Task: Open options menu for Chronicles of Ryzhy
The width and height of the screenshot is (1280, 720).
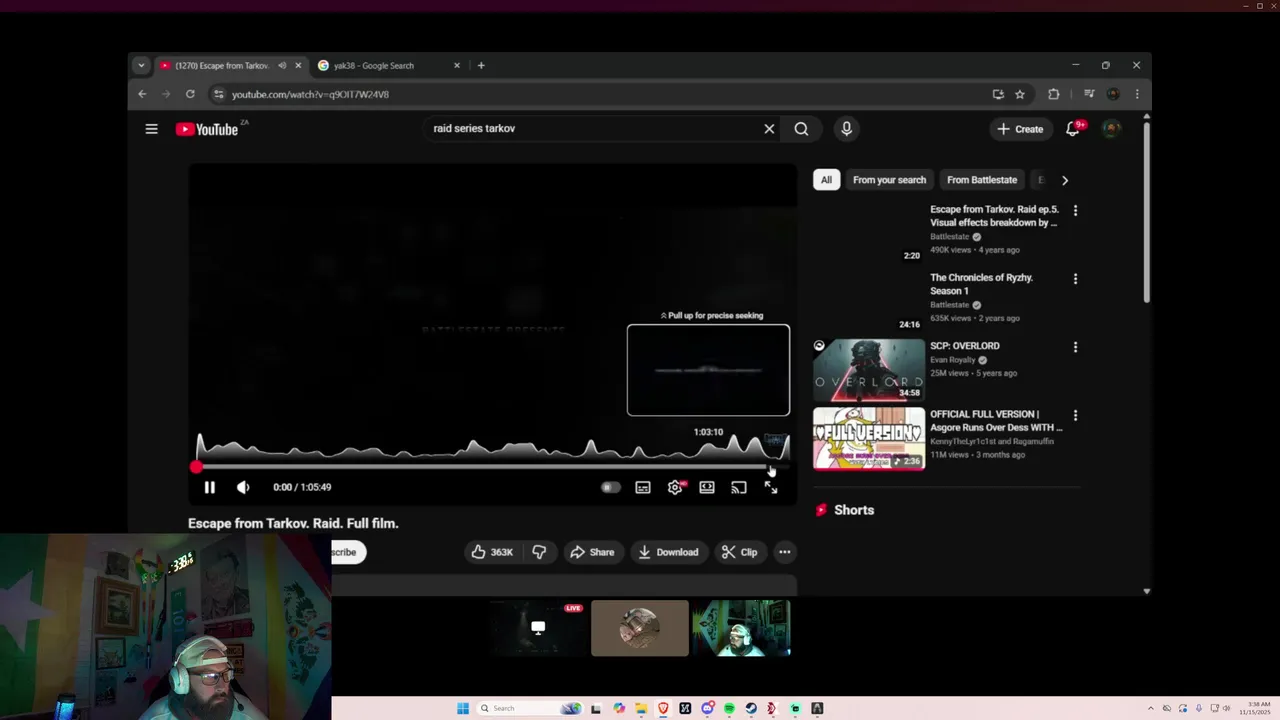Action: click(1075, 279)
